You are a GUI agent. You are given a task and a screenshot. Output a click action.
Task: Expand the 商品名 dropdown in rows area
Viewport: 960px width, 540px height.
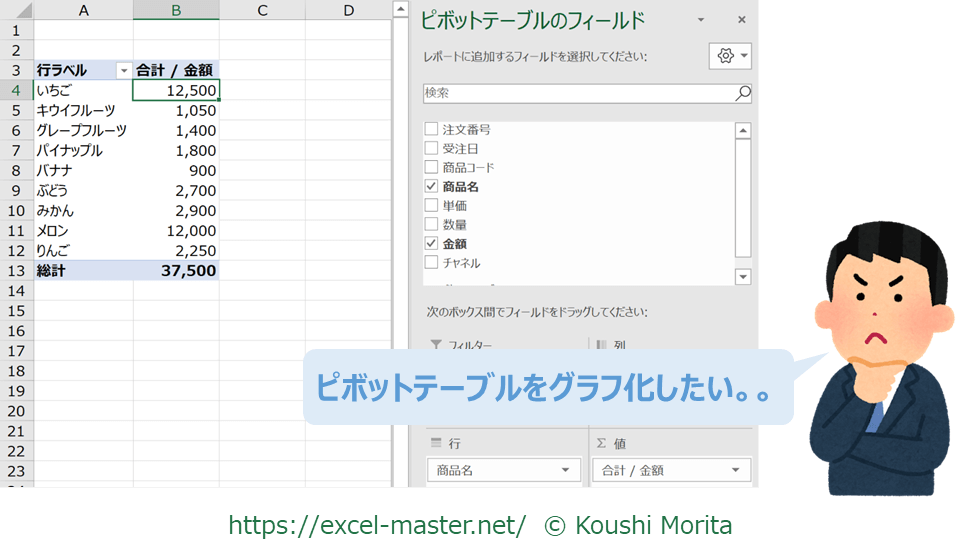[566, 470]
